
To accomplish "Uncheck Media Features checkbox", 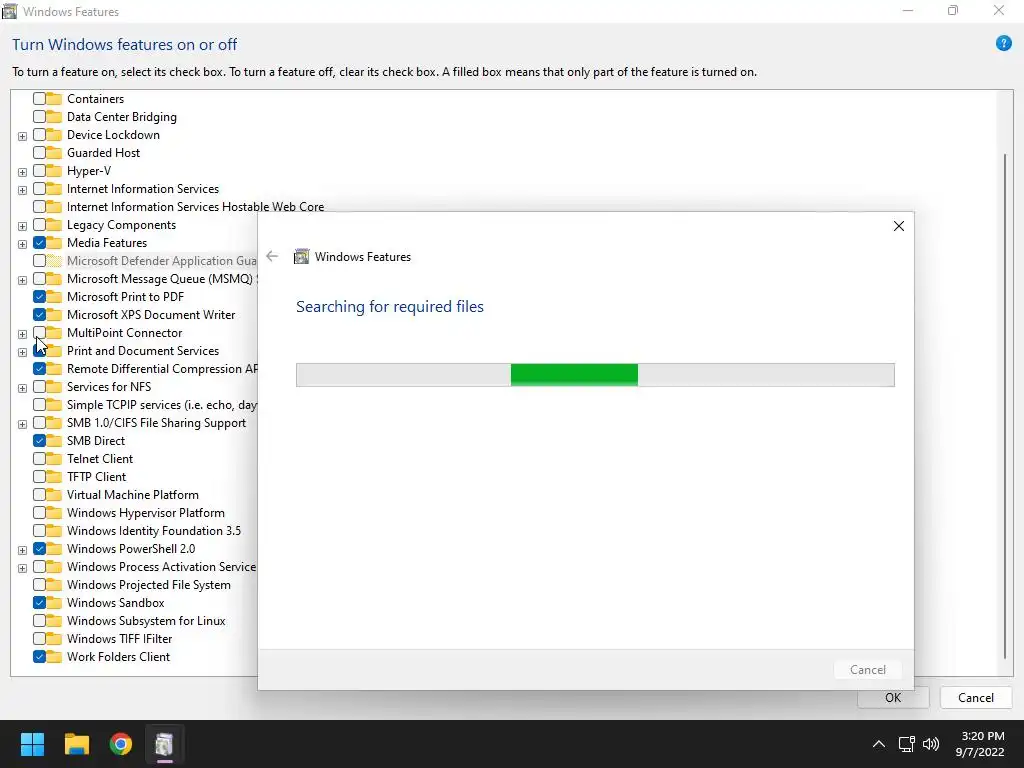I will [39, 243].
